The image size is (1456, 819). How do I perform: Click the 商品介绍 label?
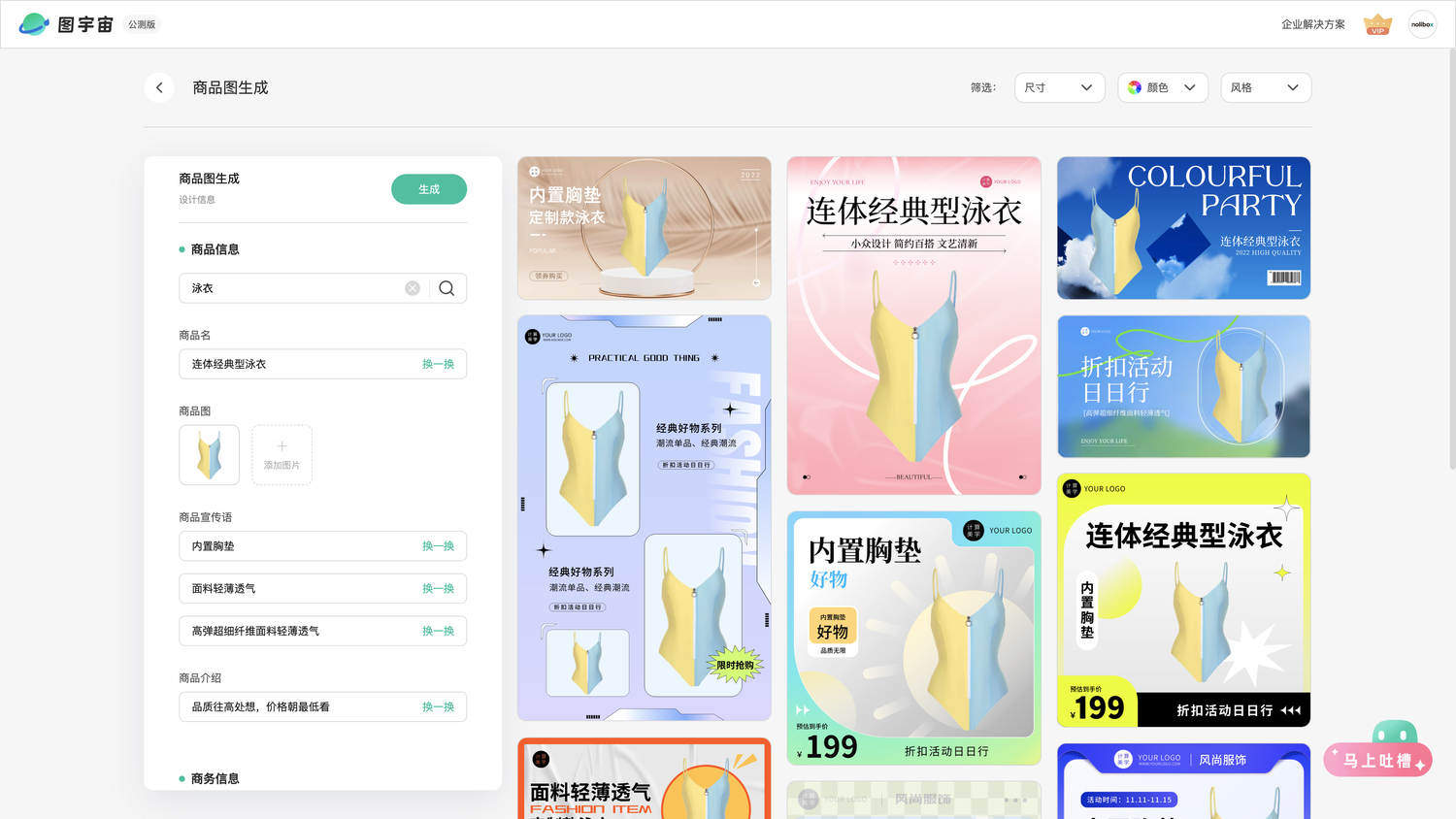(200, 678)
